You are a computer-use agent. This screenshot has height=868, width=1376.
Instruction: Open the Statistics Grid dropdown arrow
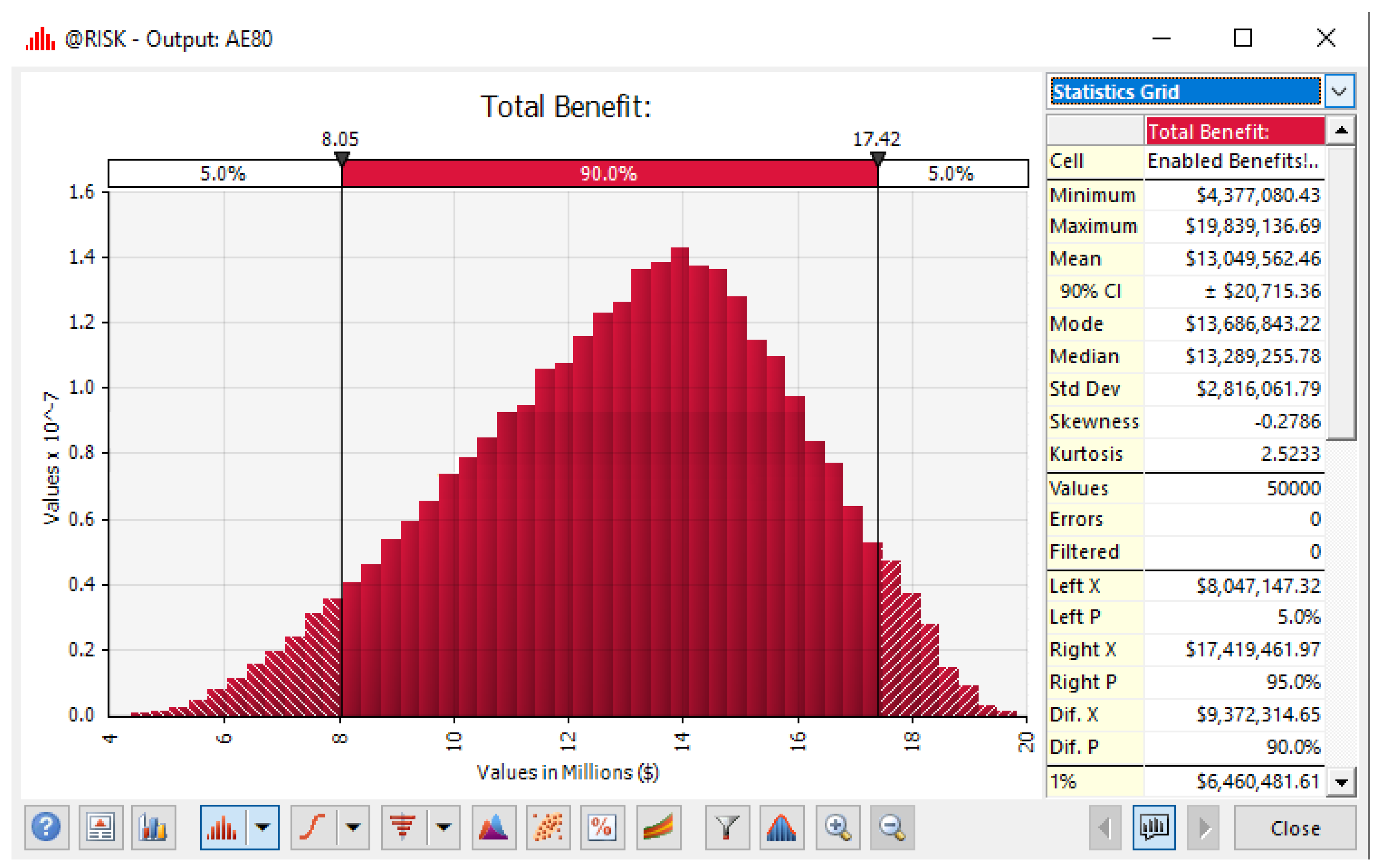pyautogui.click(x=1339, y=91)
